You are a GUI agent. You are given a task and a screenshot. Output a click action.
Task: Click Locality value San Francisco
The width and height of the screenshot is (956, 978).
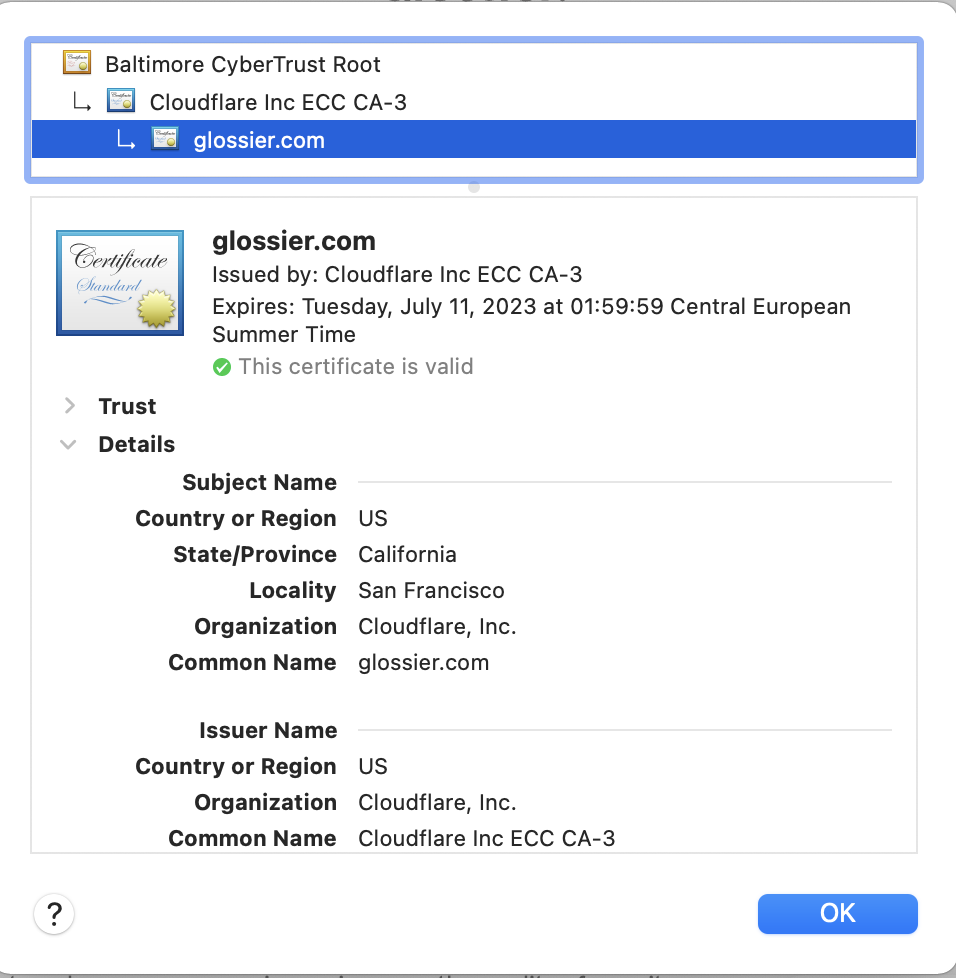click(x=431, y=591)
